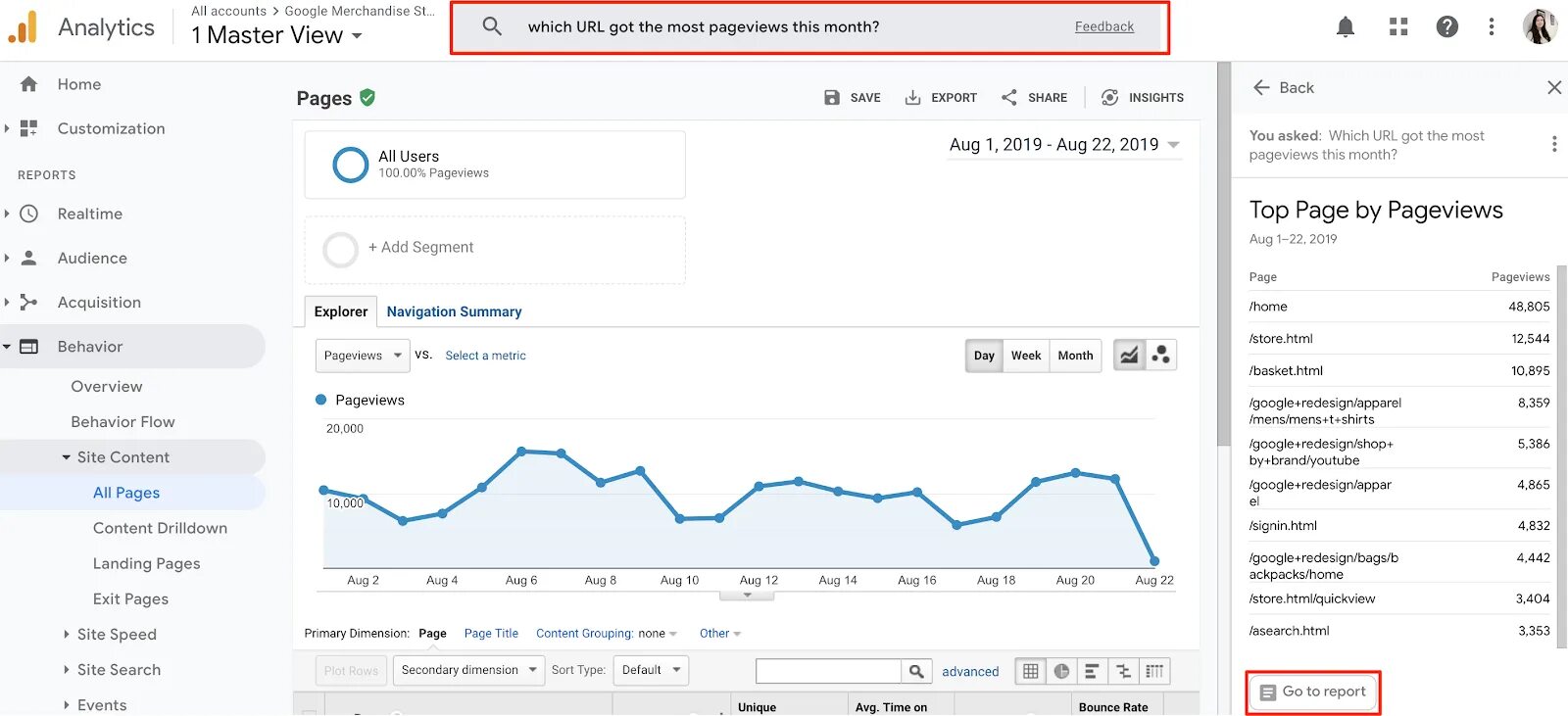Open Landing Pages in Site Content

tap(147, 563)
